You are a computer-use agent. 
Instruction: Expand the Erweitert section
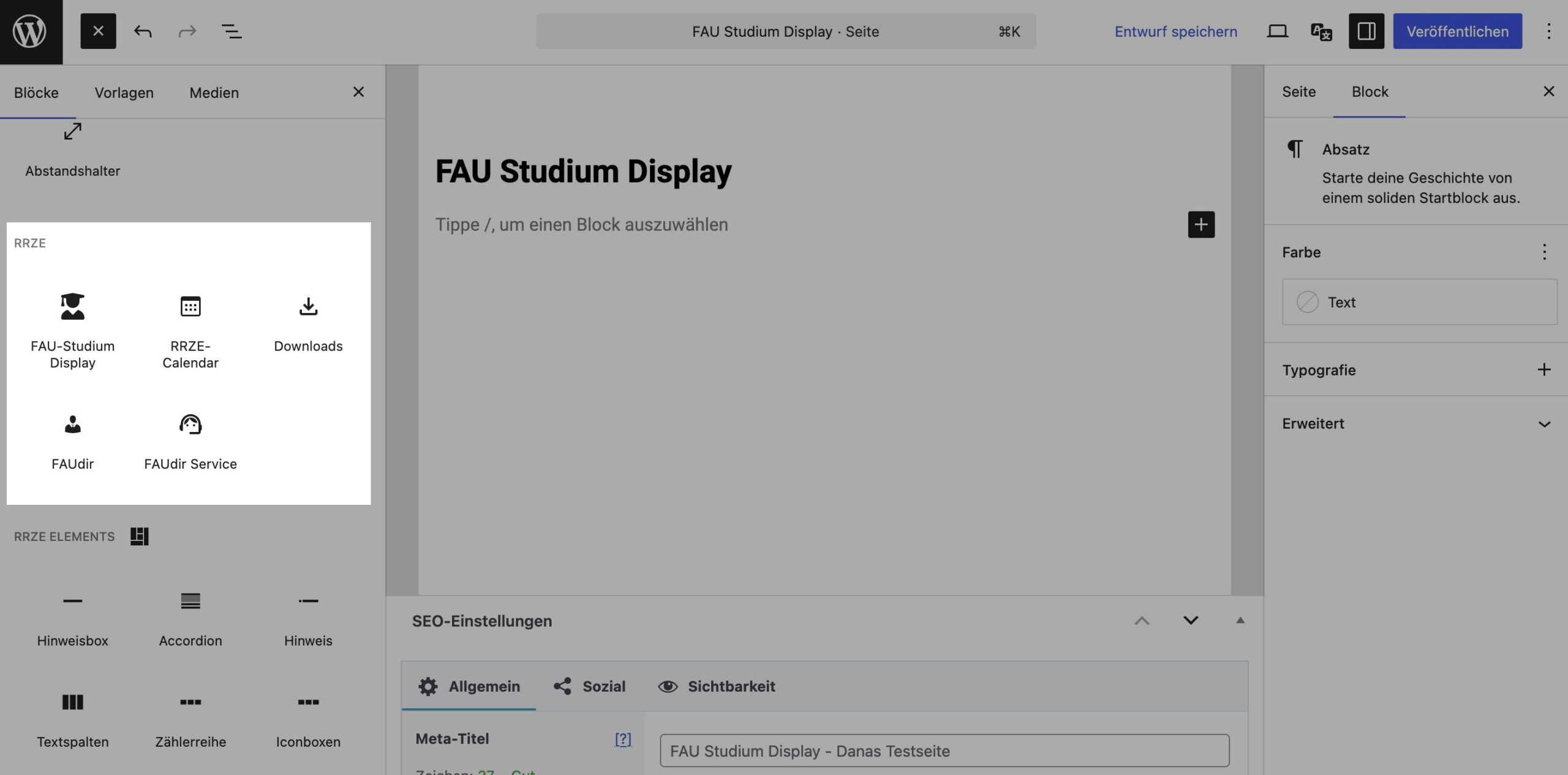[1544, 424]
